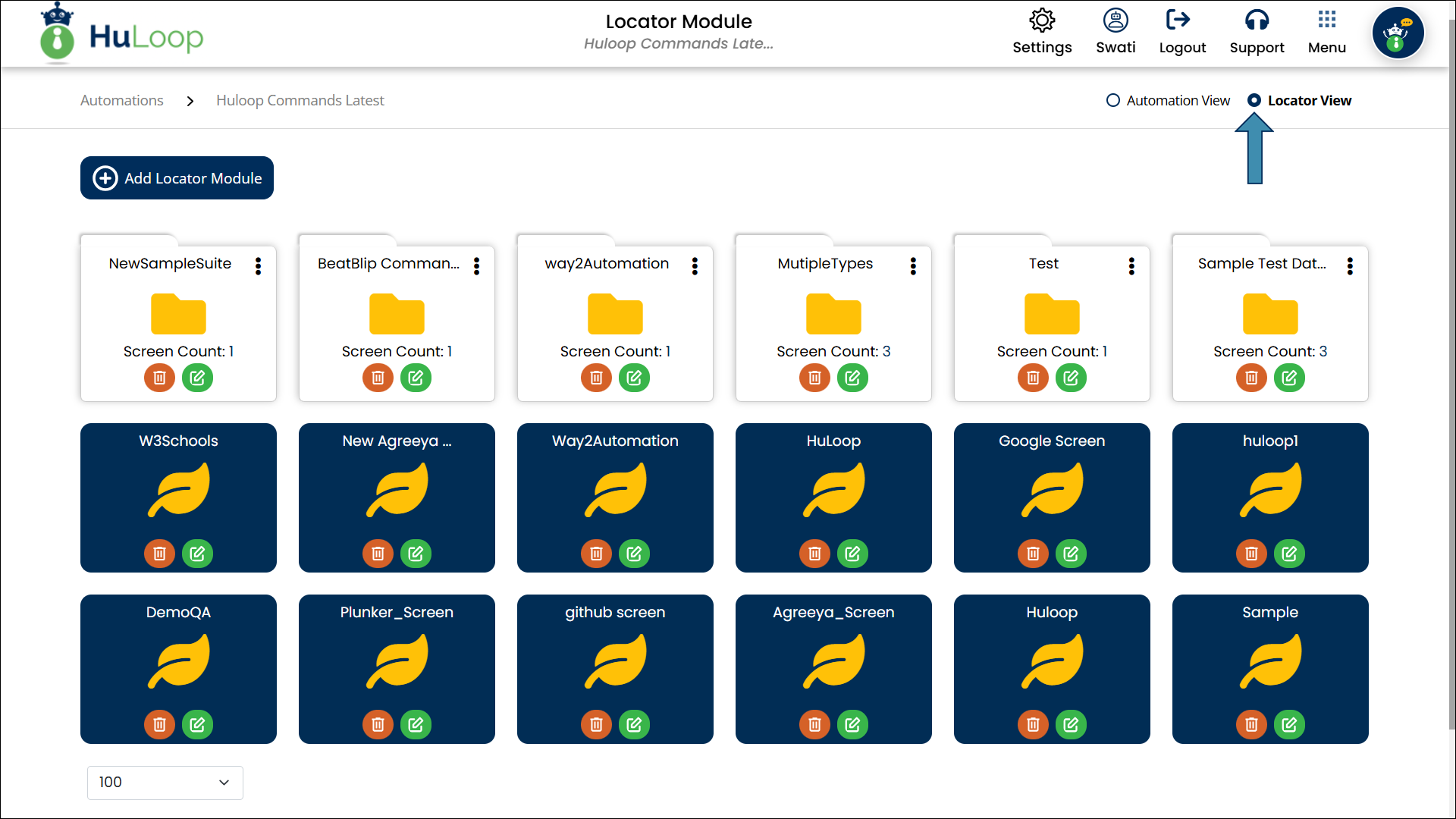Edit the Sample screen card
Screen dimensions: 1456x819
[1289, 725]
